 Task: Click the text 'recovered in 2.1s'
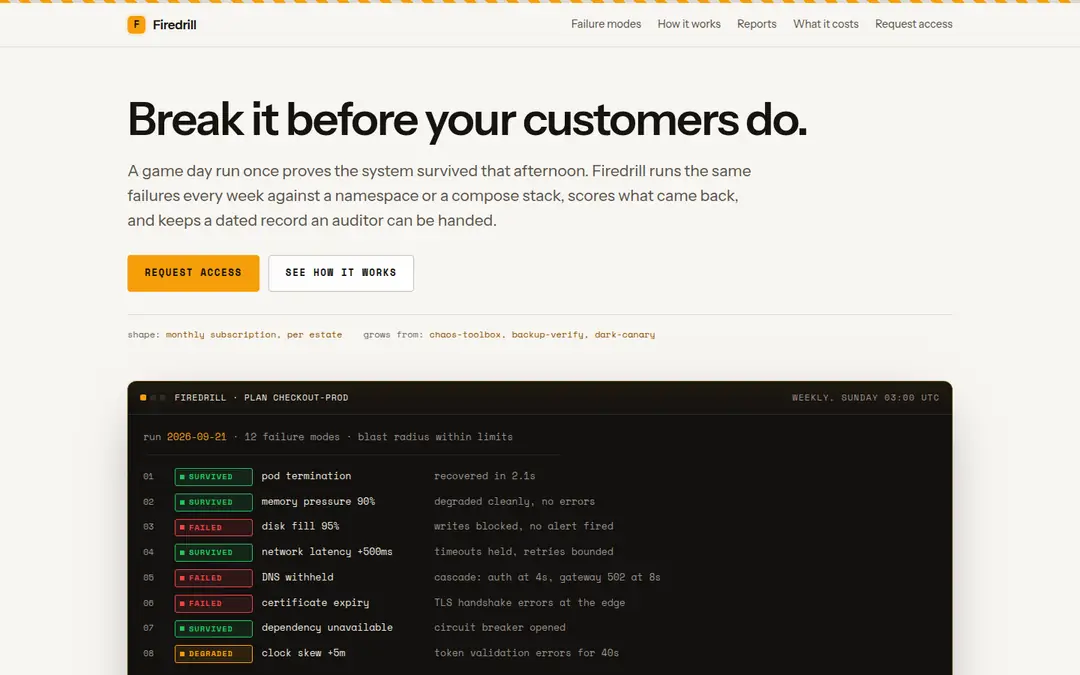(x=484, y=476)
